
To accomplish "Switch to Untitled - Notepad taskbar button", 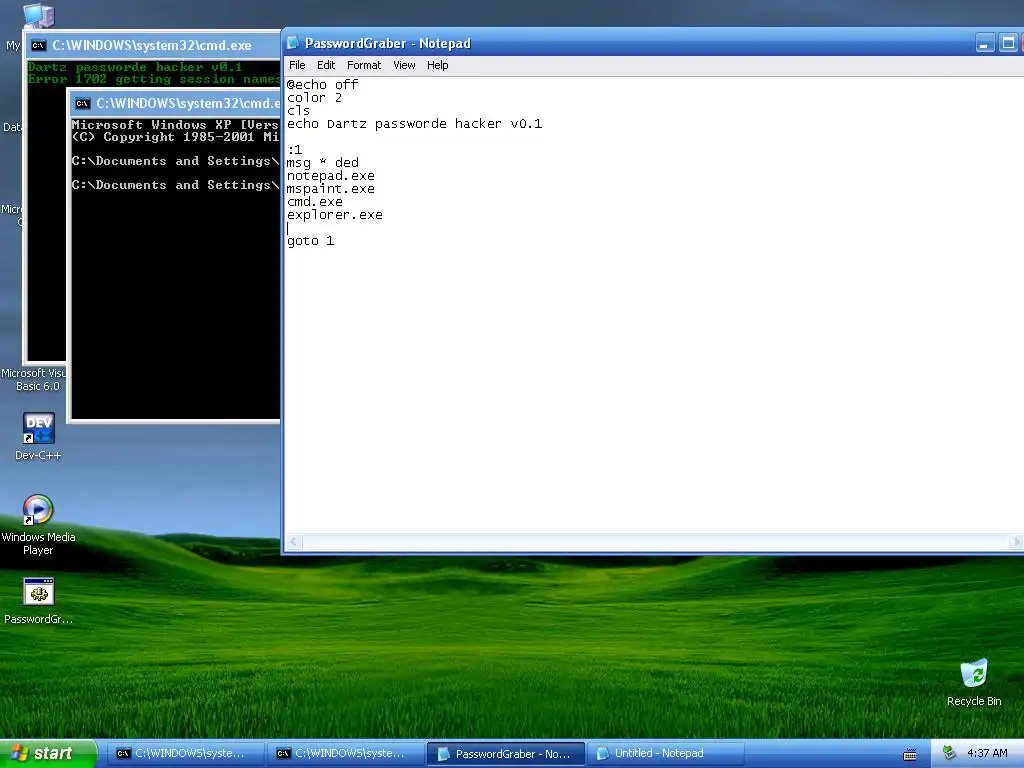I will point(665,754).
